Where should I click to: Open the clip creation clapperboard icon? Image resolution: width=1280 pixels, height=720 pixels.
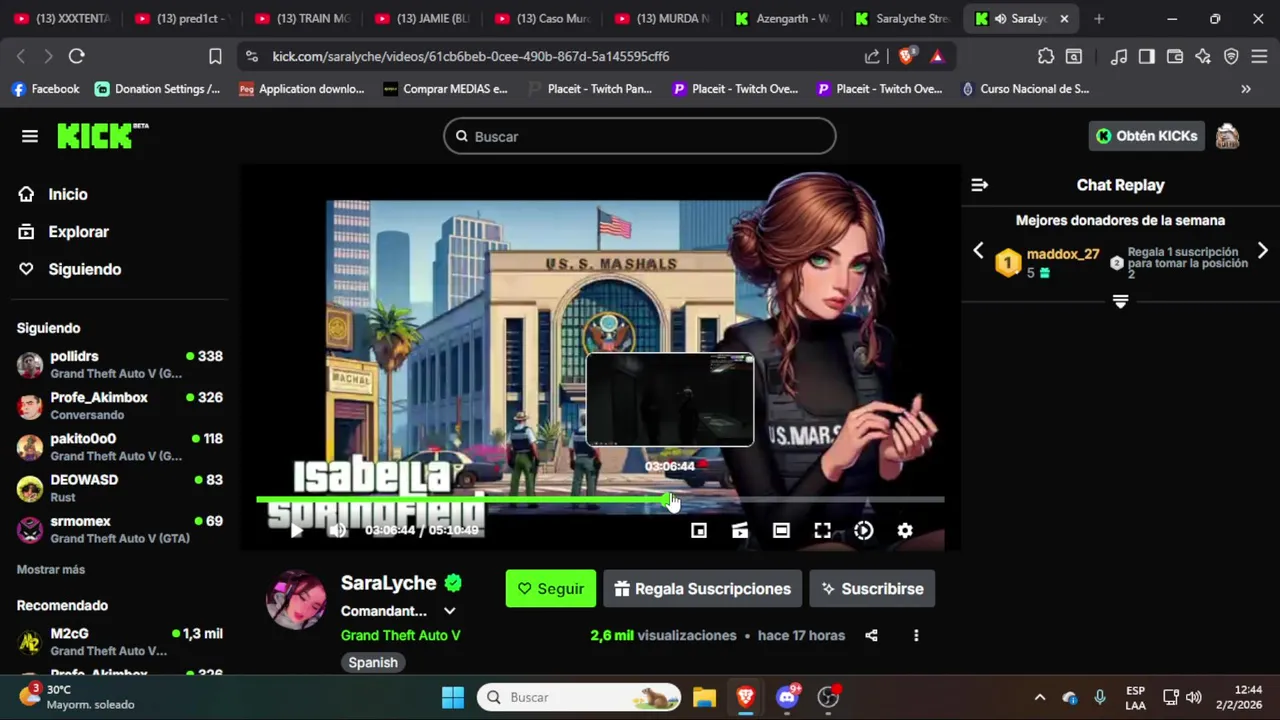pyautogui.click(x=740, y=531)
